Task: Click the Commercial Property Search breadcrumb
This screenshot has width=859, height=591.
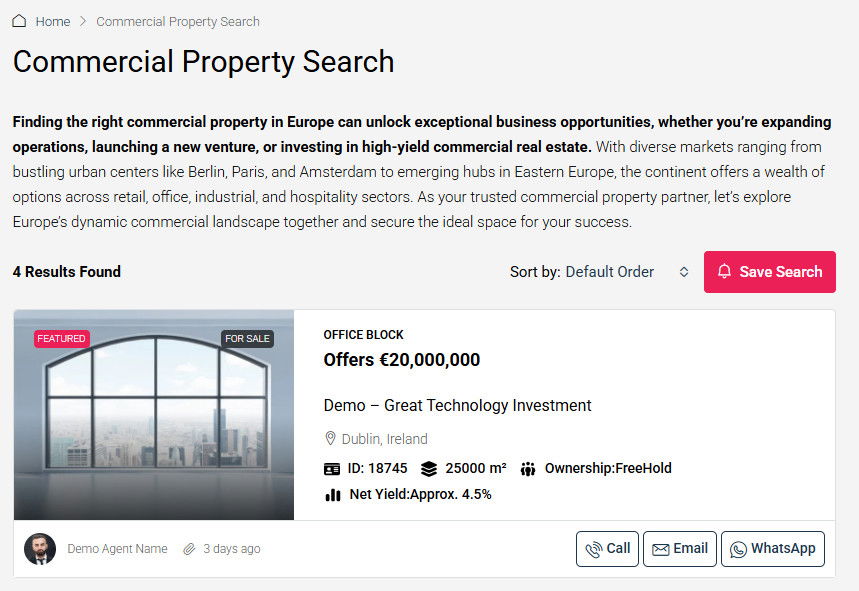Action: point(178,21)
